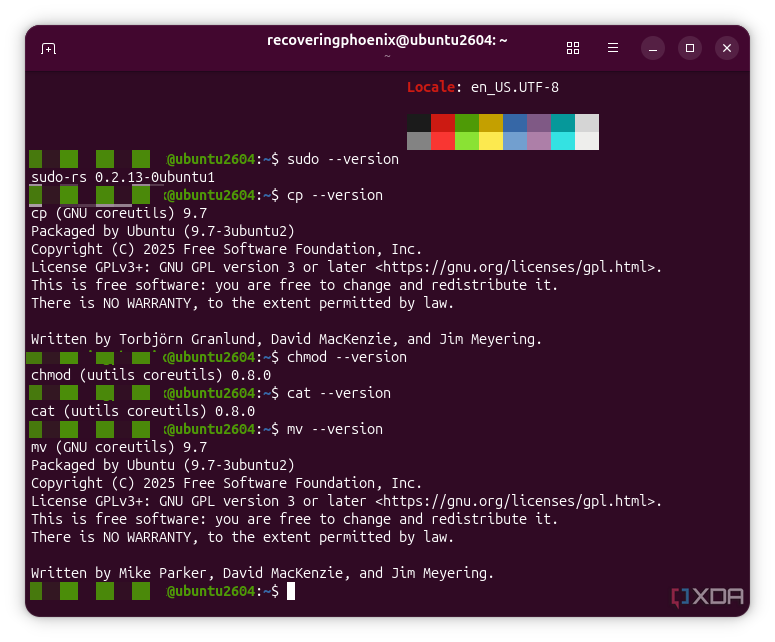
Task: Click the dark red color swatch
Action: click(x=443, y=123)
